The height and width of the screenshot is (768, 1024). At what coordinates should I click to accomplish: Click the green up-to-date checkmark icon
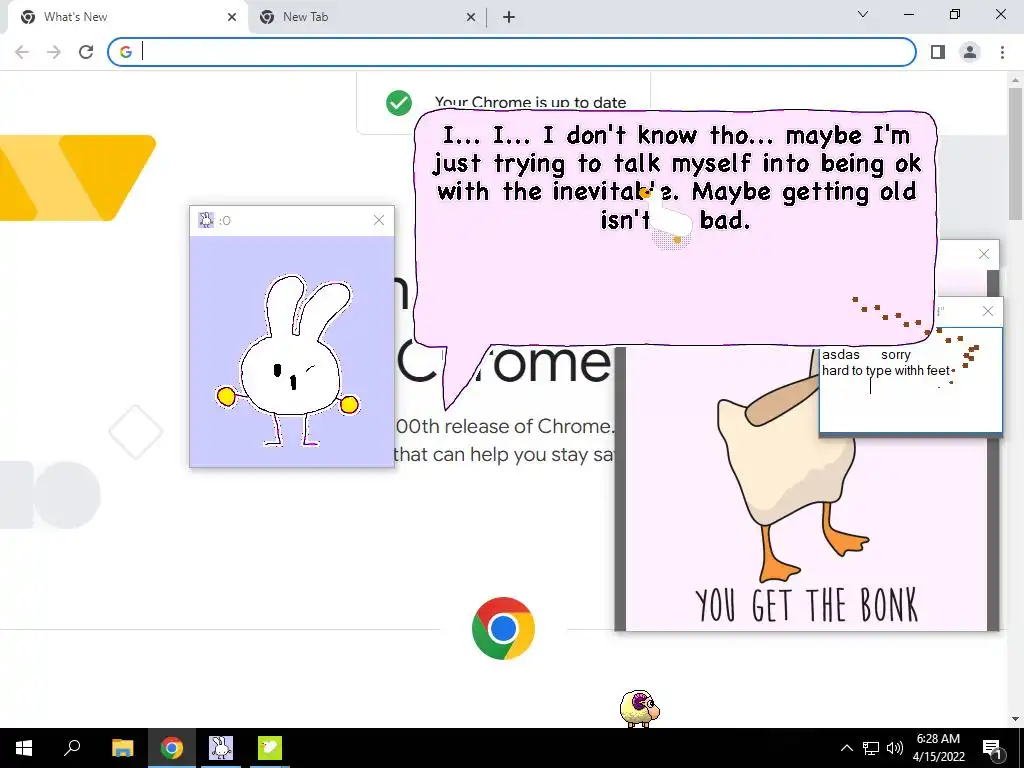pos(399,103)
